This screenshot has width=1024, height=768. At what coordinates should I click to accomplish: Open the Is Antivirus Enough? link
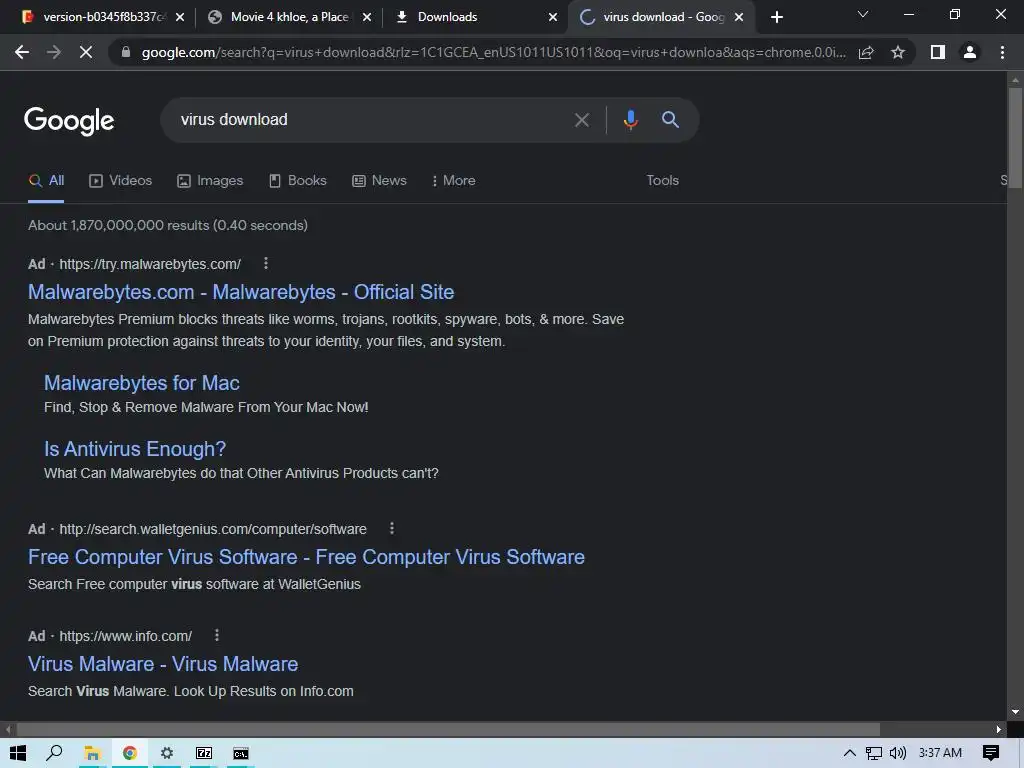point(135,449)
